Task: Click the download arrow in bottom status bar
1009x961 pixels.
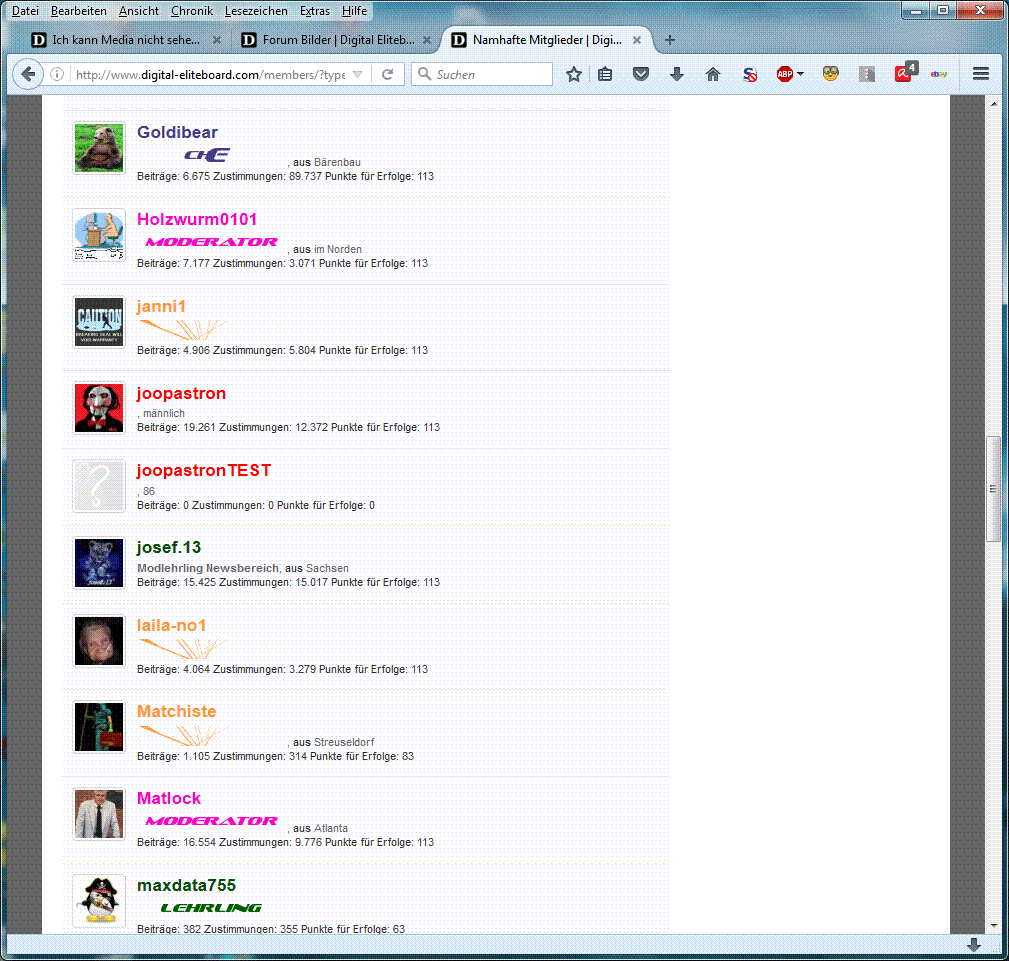Action: 974,945
